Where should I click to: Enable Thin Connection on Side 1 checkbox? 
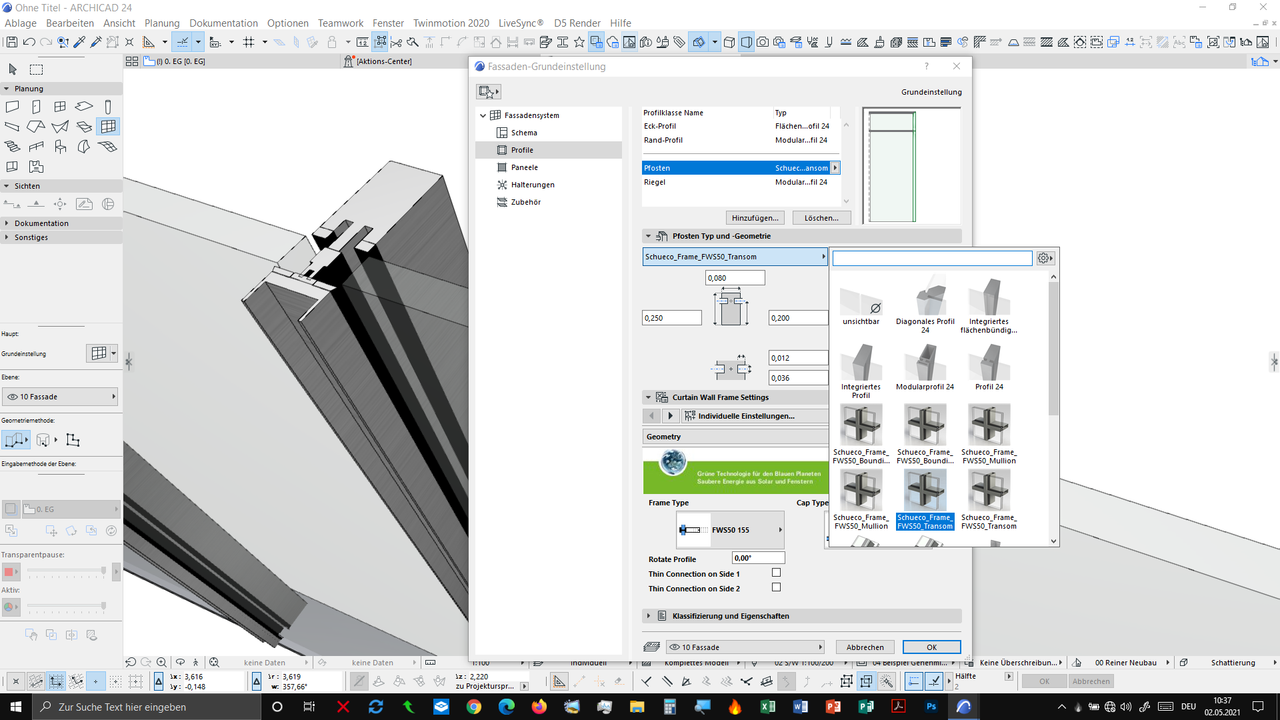(776, 573)
